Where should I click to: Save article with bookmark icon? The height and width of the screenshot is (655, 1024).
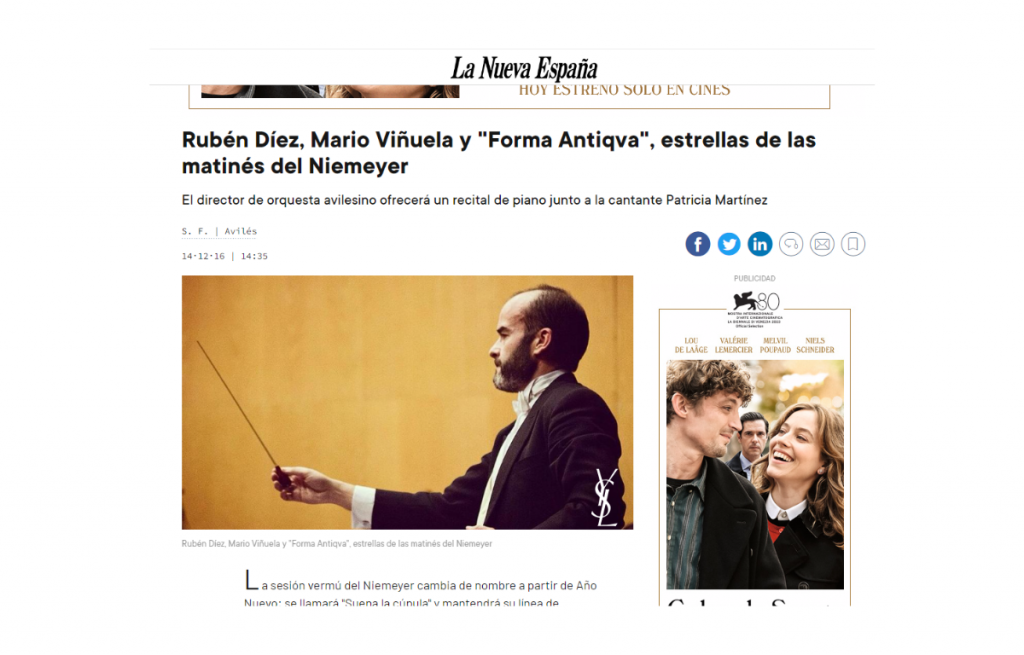pos(853,244)
